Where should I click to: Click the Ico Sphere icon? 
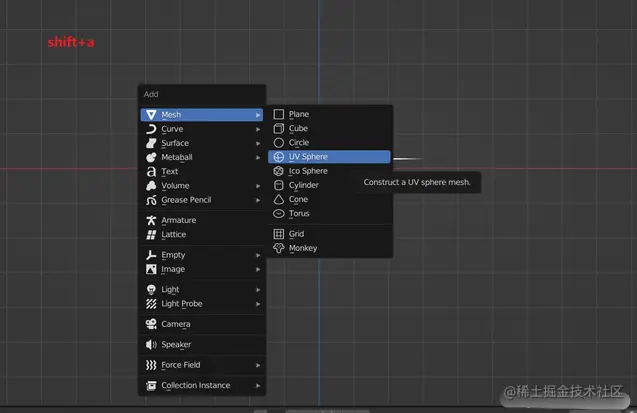tap(279, 171)
